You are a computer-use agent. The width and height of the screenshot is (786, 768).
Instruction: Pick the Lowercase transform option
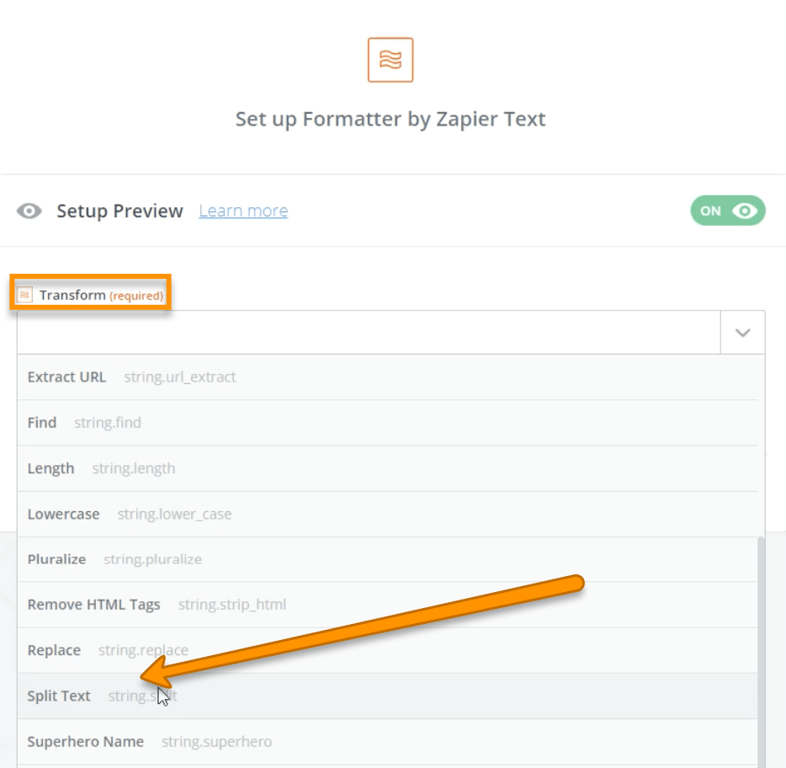[x=64, y=514]
